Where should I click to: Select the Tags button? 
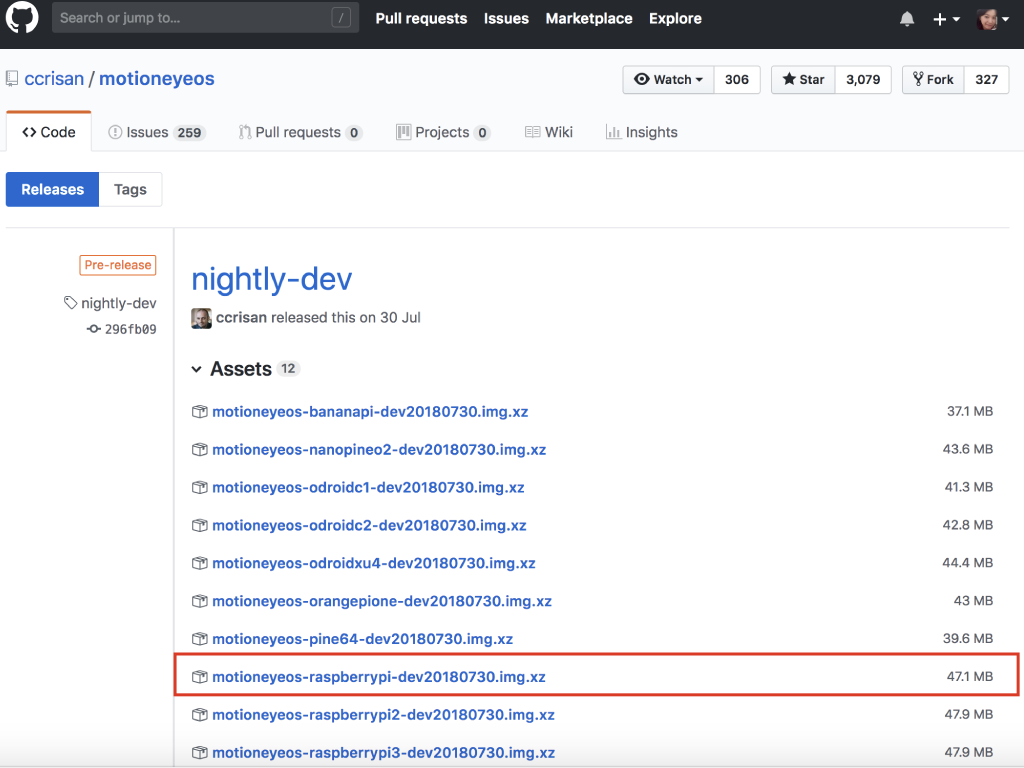coord(131,189)
